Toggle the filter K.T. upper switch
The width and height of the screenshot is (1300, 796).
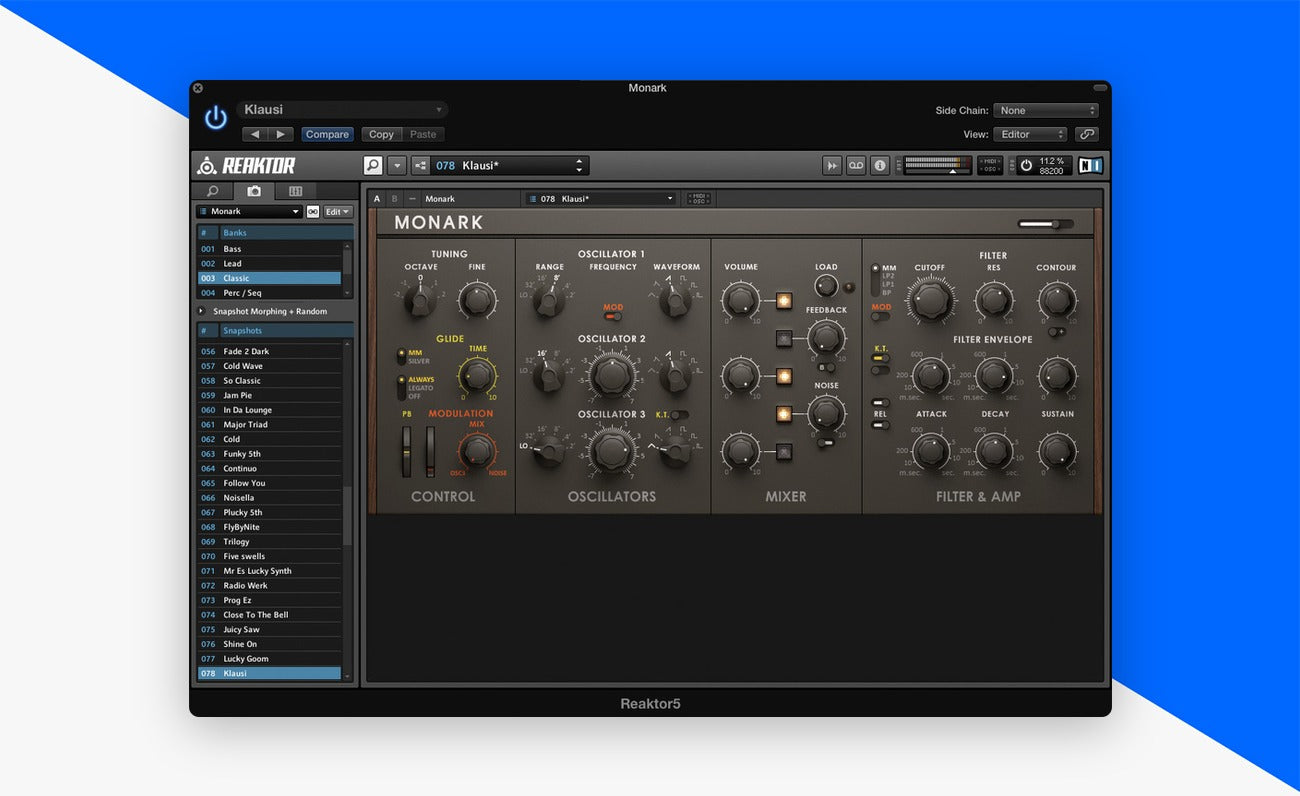coord(881,358)
